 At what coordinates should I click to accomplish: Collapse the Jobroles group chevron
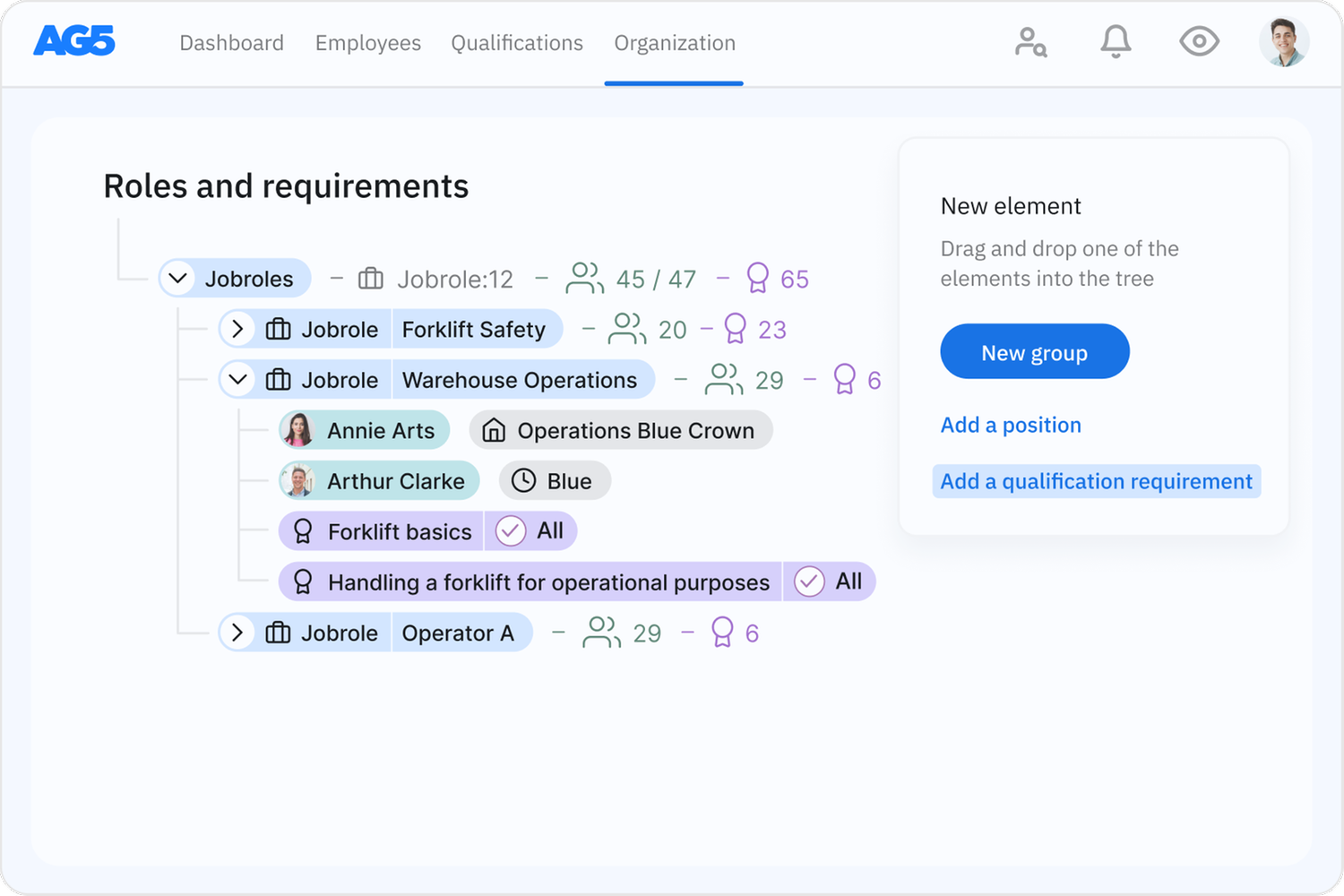click(178, 279)
